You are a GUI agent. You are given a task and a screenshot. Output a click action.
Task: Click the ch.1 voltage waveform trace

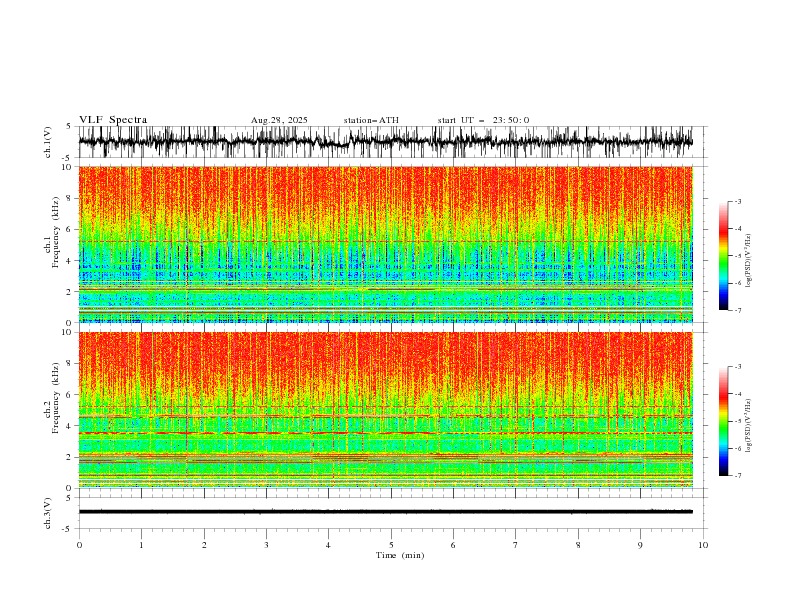click(x=386, y=142)
